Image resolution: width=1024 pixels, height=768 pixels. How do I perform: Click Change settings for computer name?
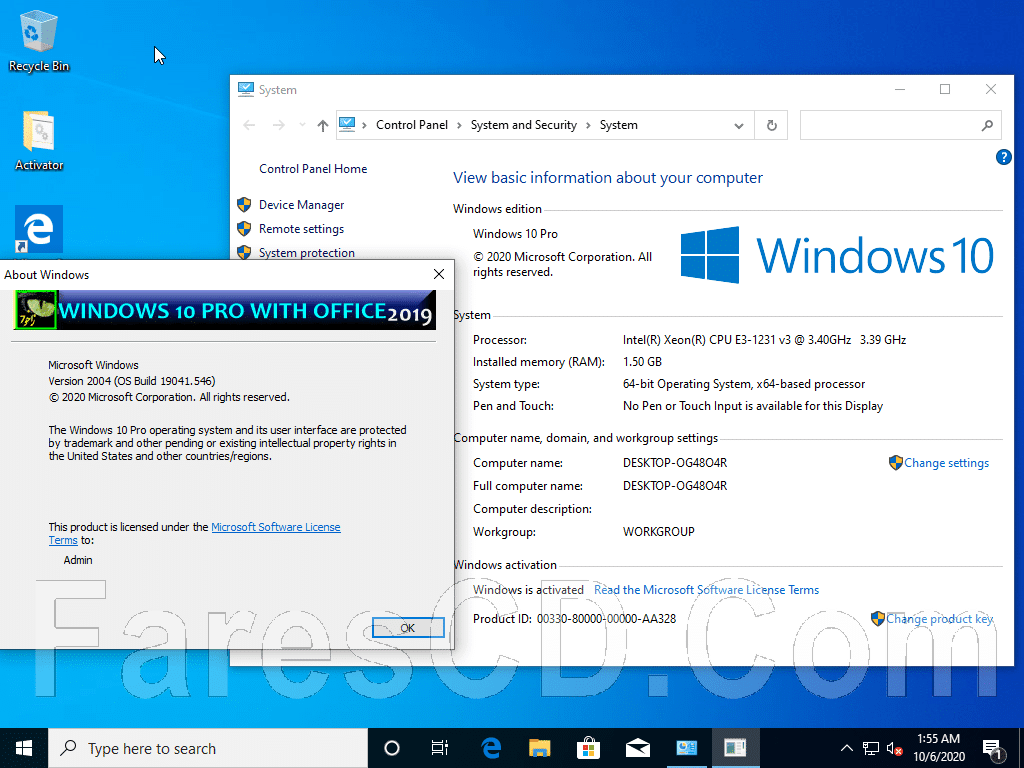[x=946, y=463]
